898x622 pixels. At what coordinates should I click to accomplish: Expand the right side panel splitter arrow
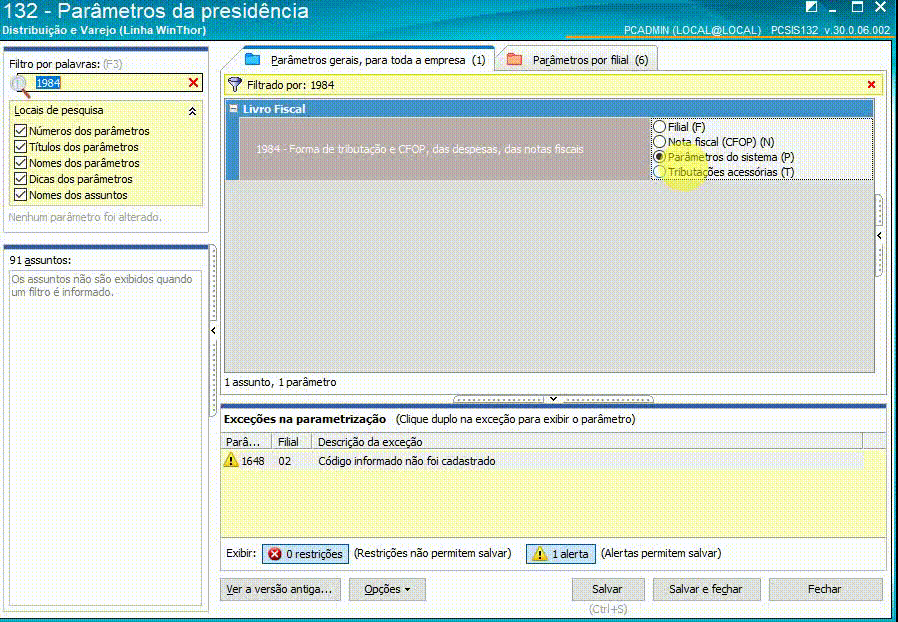point(879,235)
